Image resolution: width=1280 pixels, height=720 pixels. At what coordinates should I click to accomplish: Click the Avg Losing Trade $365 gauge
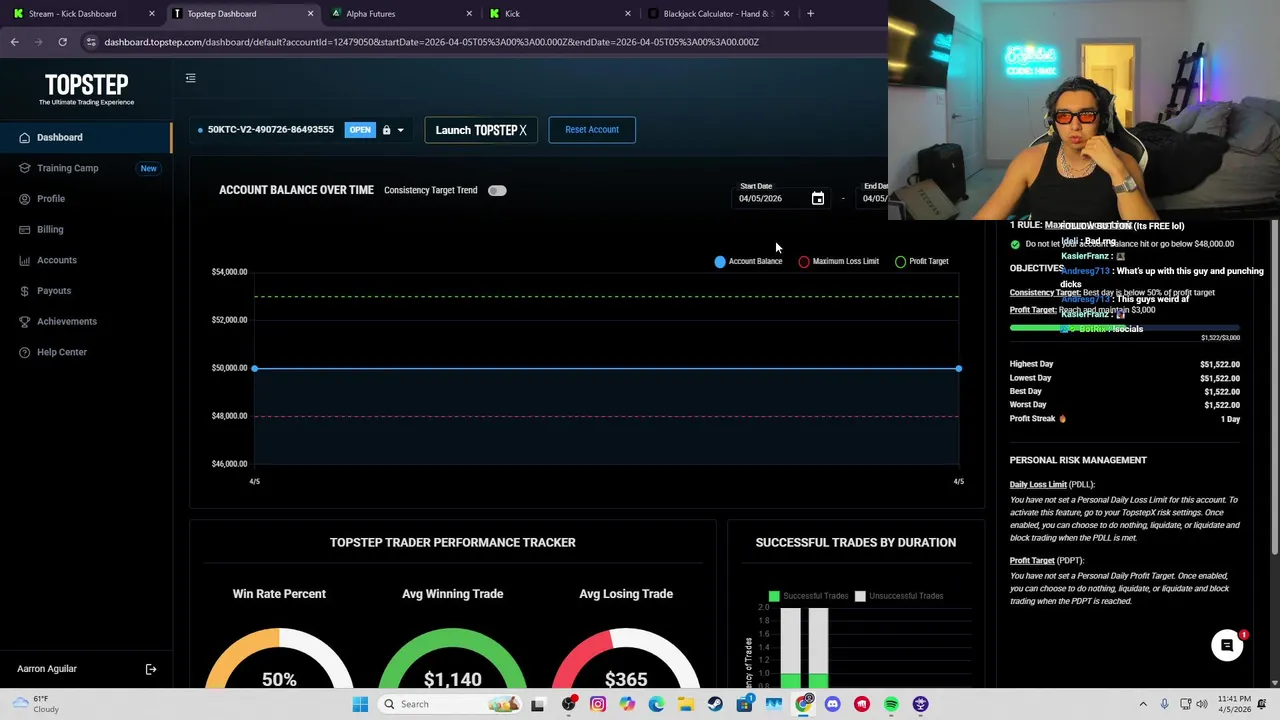click(626, 658)
